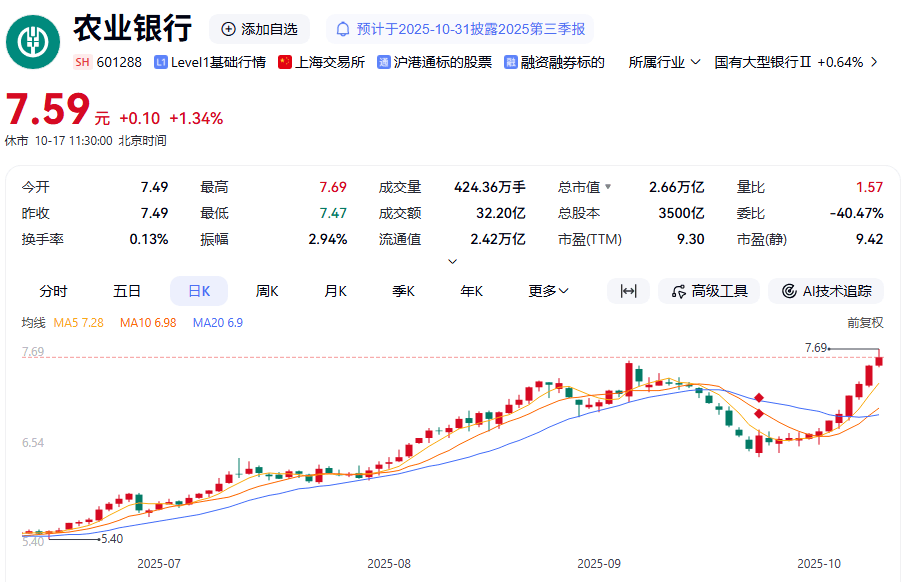Click the Agricultural Bank green logo icon
The width and height of the screenshot is (909, 582).
tap(32, 42)
